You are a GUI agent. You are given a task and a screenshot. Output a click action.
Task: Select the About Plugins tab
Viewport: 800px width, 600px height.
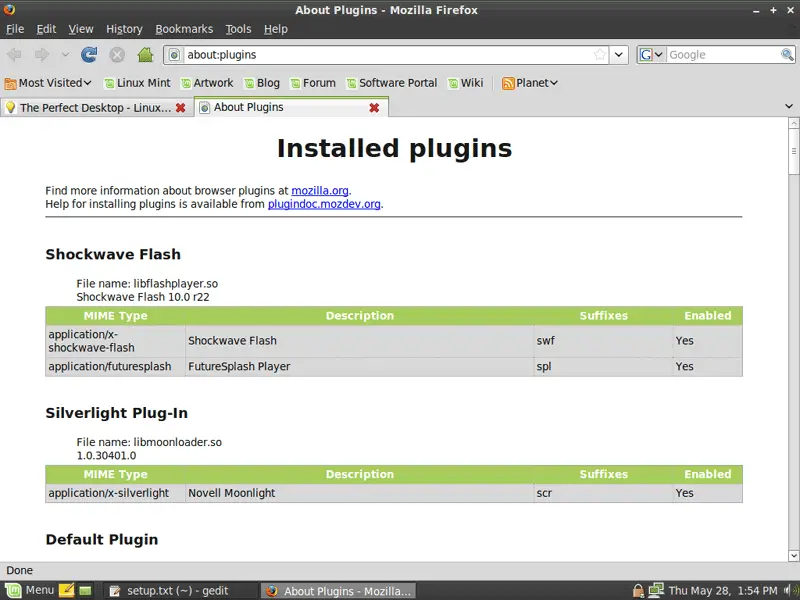click(291, 107)
